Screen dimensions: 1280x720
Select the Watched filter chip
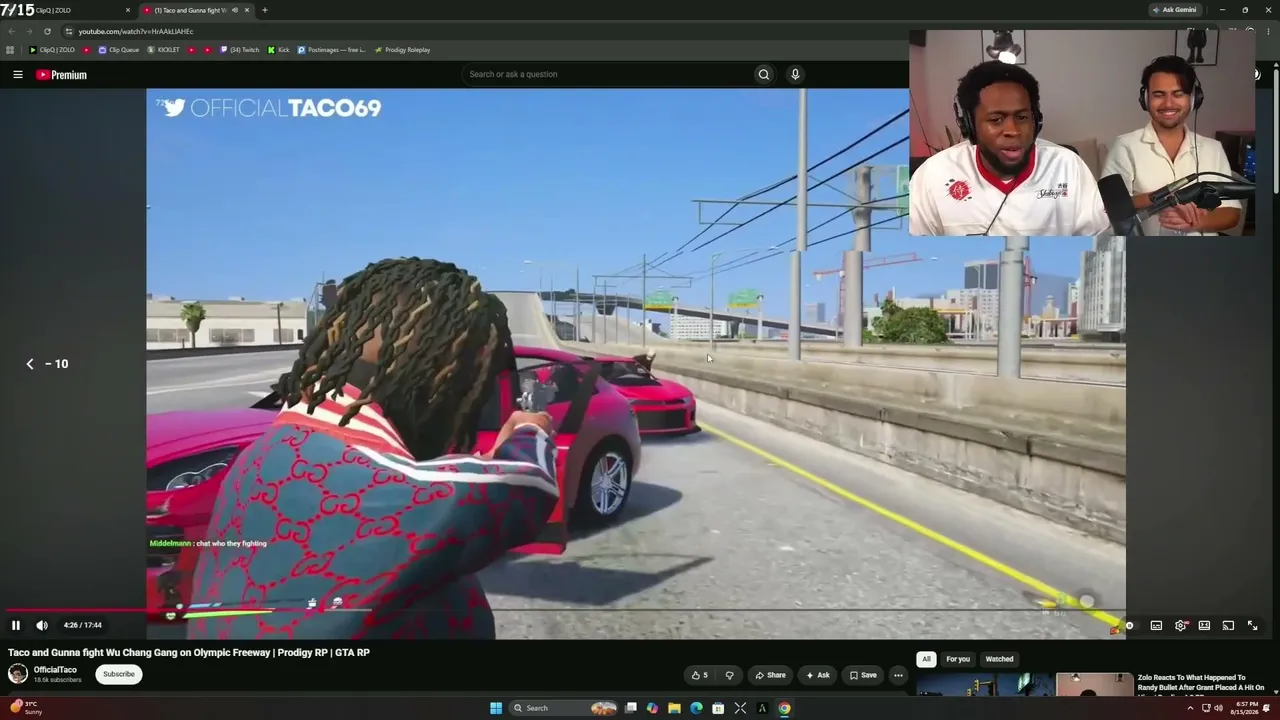coord(999,659)
